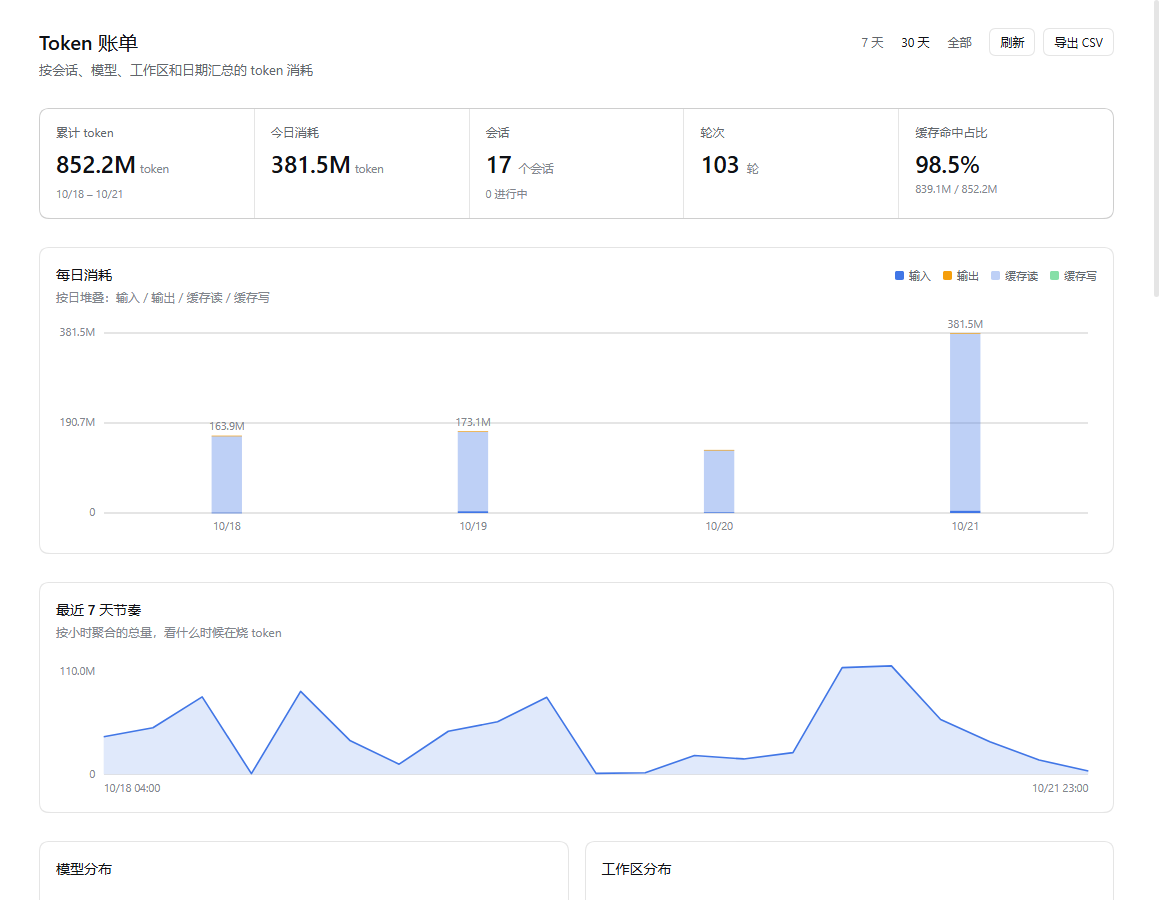Click the 10/19 bar in daily chart

[473, 472]
